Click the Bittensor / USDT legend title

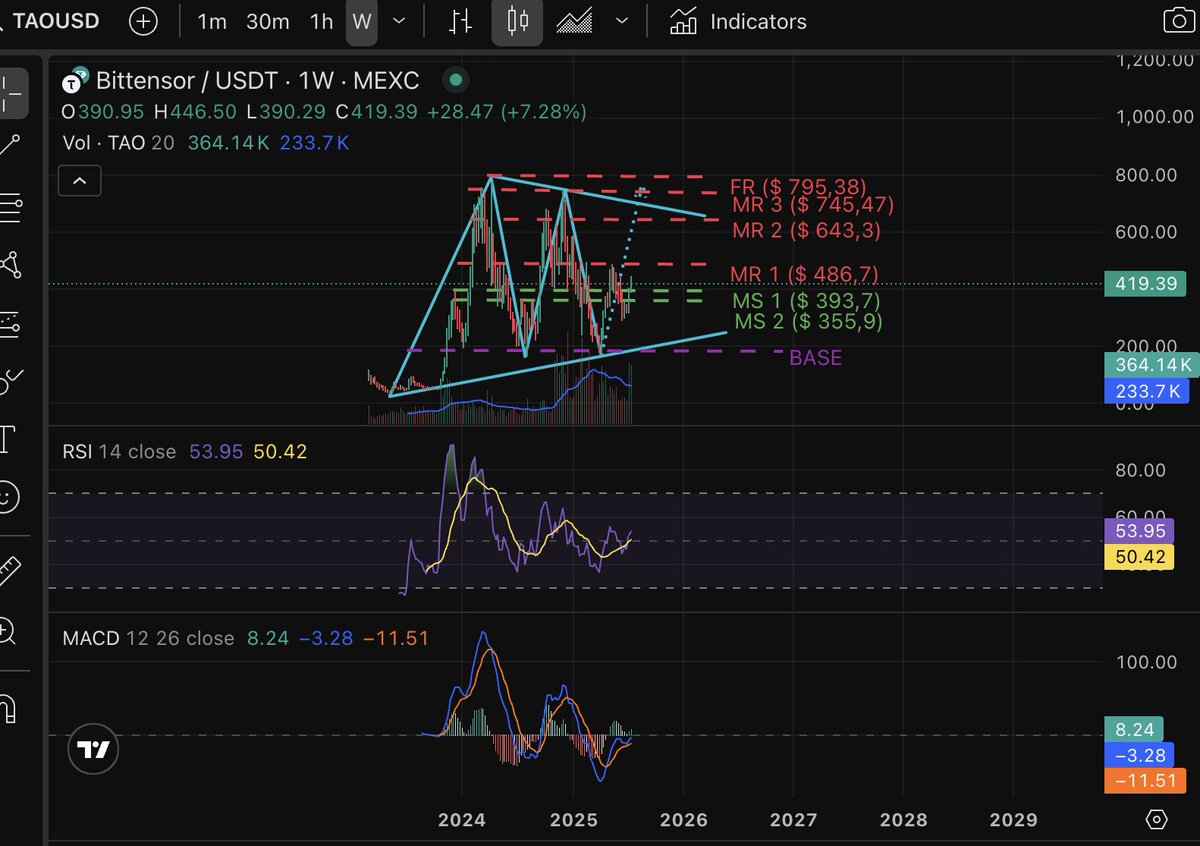tap(257, 80)
